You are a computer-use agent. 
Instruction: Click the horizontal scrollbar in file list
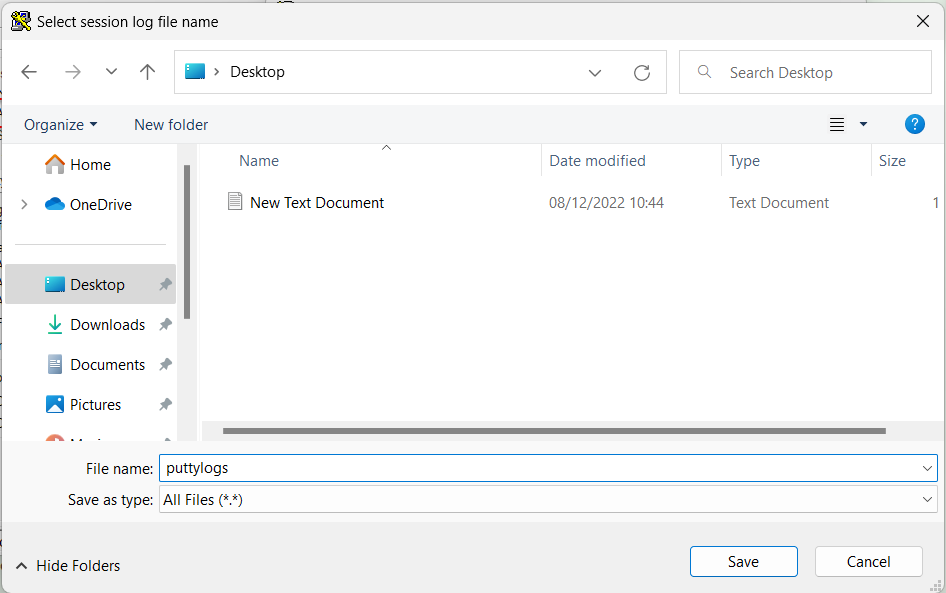point(554,431)
